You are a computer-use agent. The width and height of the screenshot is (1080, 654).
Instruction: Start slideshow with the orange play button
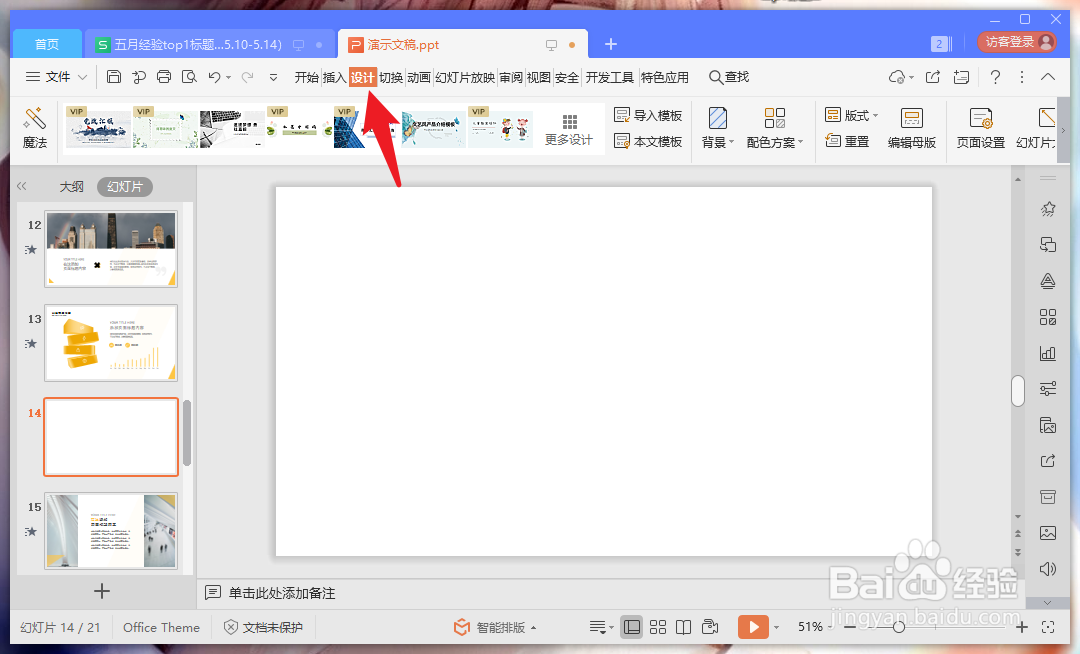753,626
